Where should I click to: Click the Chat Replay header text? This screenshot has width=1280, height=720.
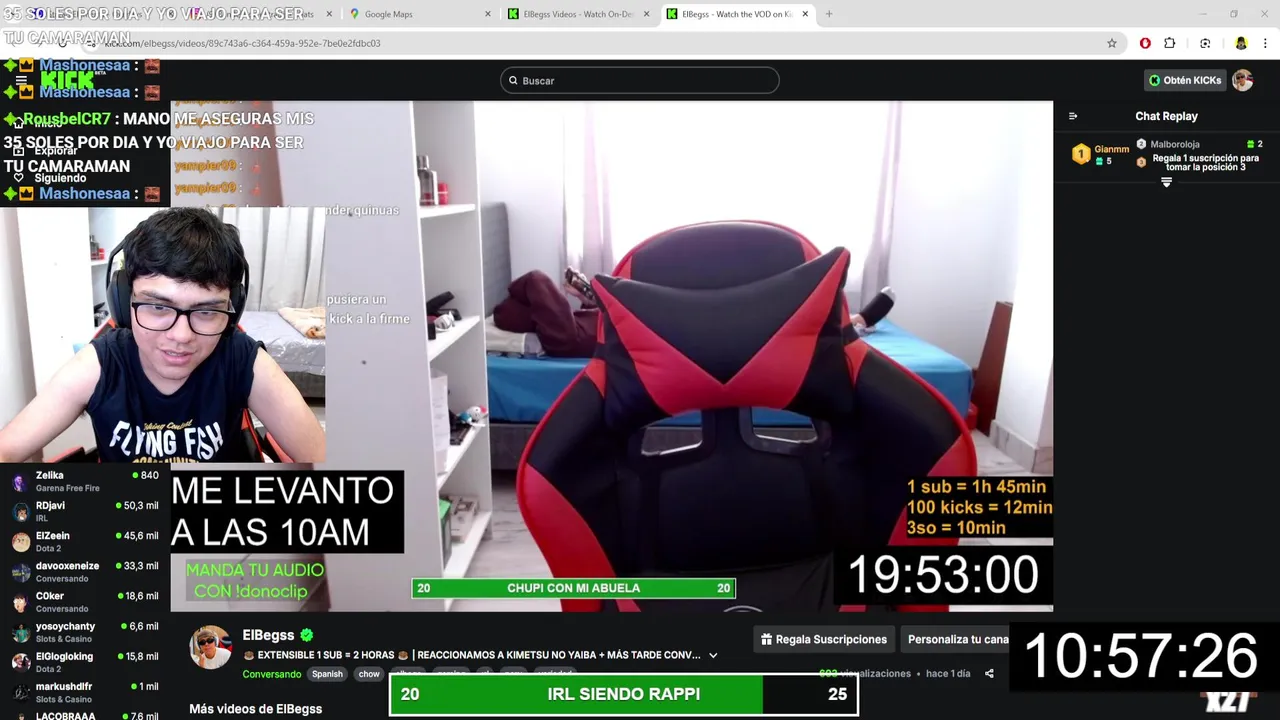click(x=1166, y=116)
